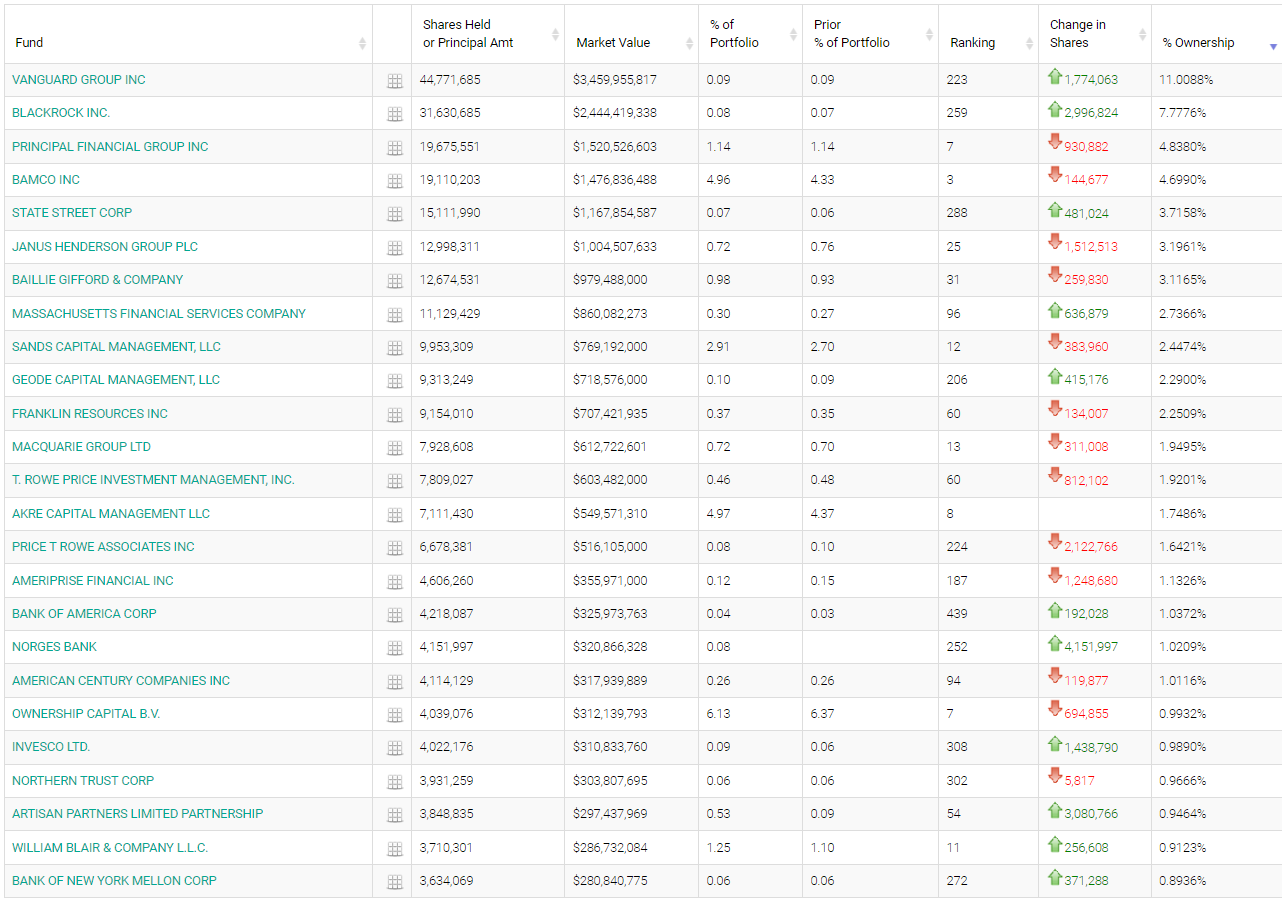Open INVESCO LTD. fund link
Viewport: 1282px width, 899px height.
click(51, 747)
